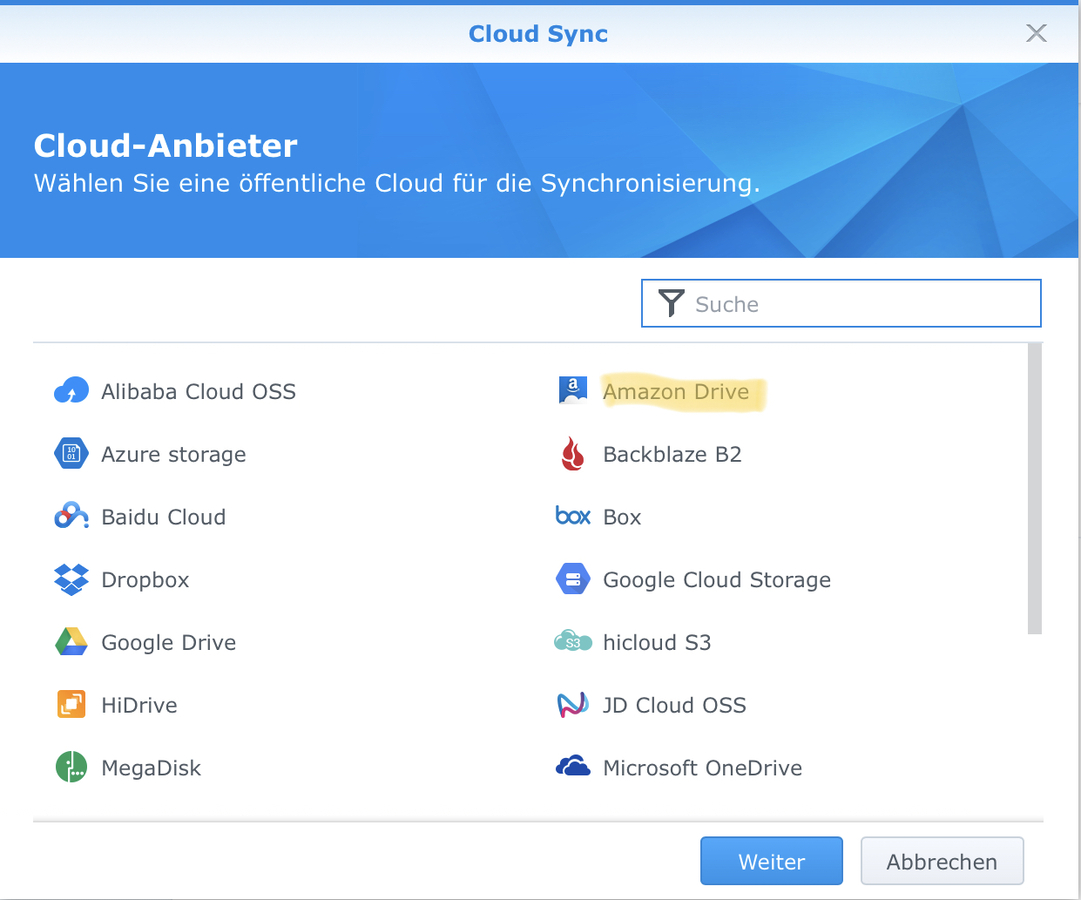Image resolution: width=1081 pixels, height=900 pixels.
Task: Click the Abbrechen button
Action: tap(941, 862)
